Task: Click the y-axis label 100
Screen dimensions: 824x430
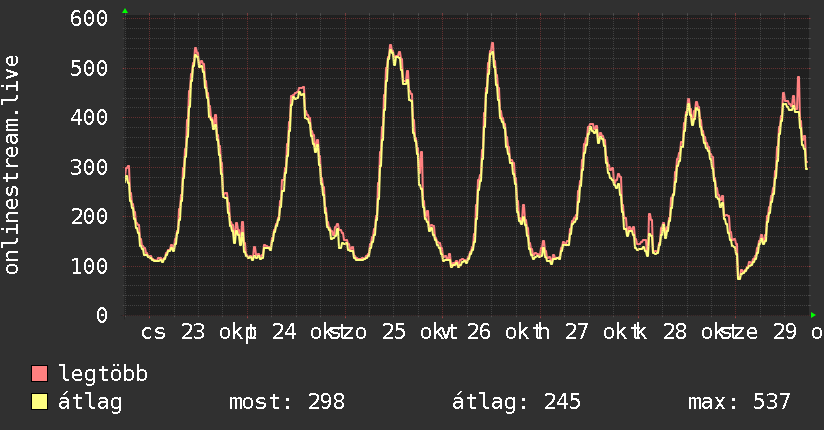Action: pyautogui.click(x=89, y=266)
